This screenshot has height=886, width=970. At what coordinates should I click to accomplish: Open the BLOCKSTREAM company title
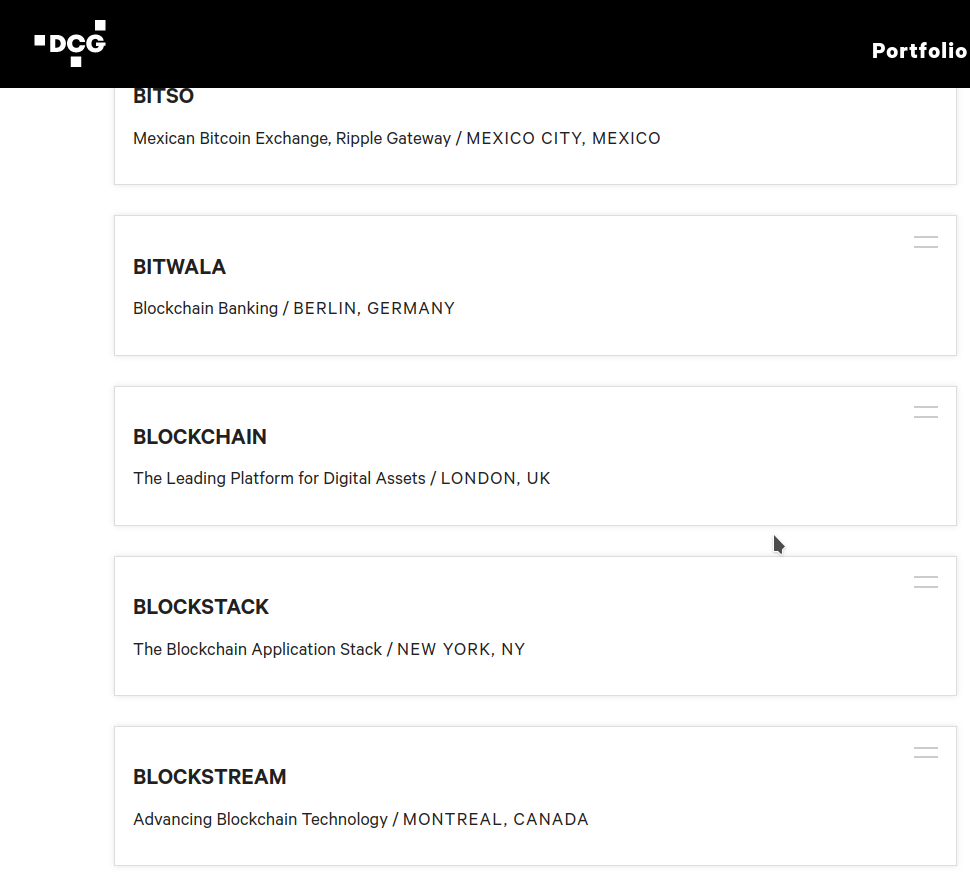pos(210,777)
